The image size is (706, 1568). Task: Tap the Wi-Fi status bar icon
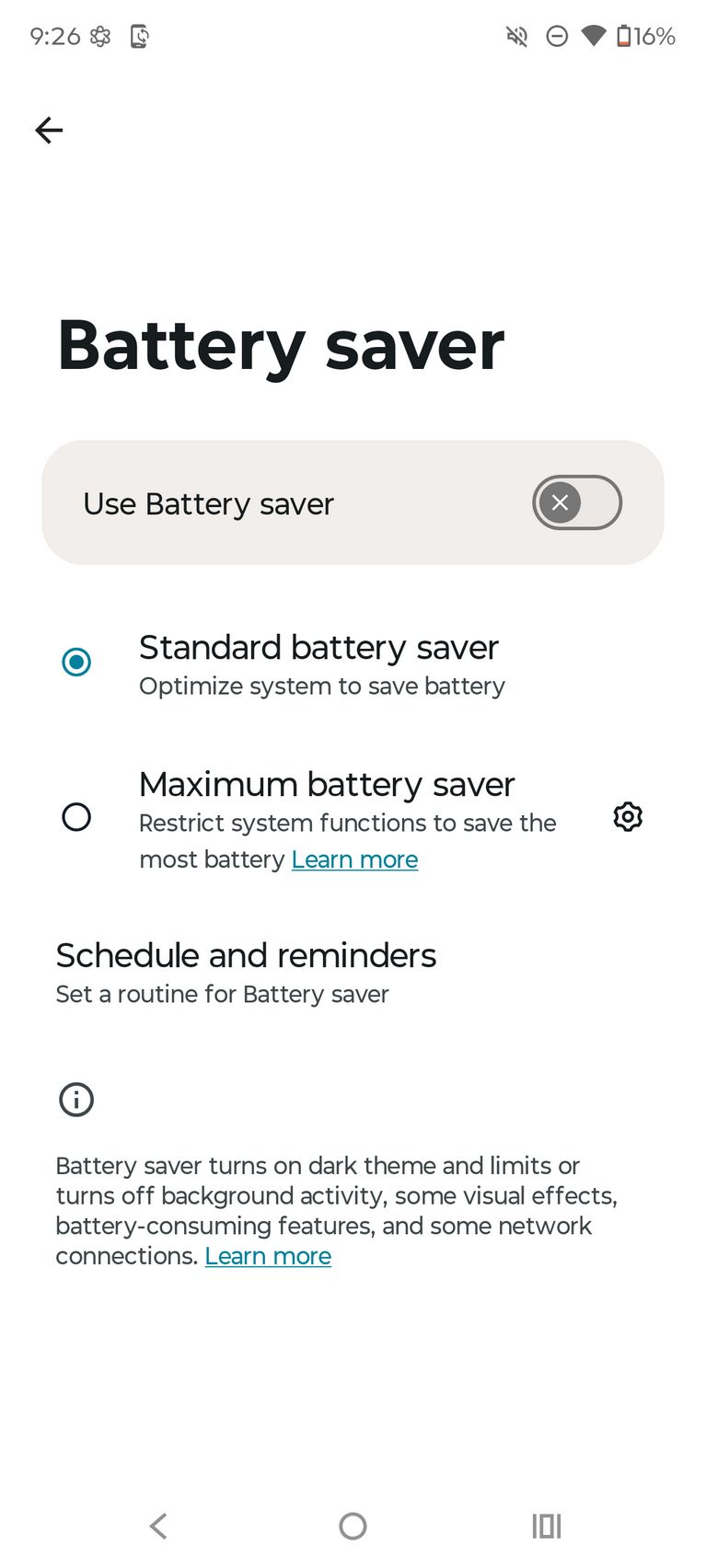click(594, 37)
